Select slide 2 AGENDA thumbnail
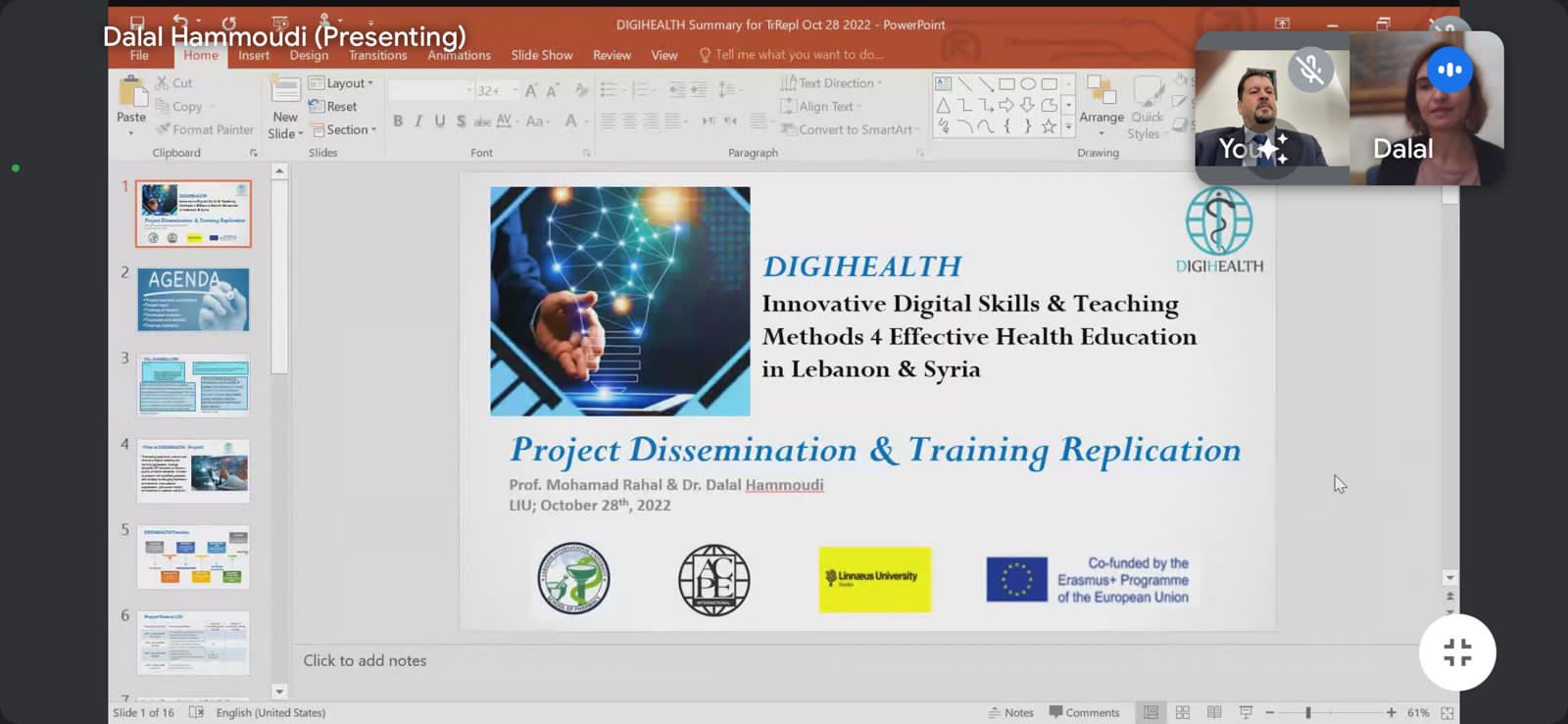 click(193, 299)
